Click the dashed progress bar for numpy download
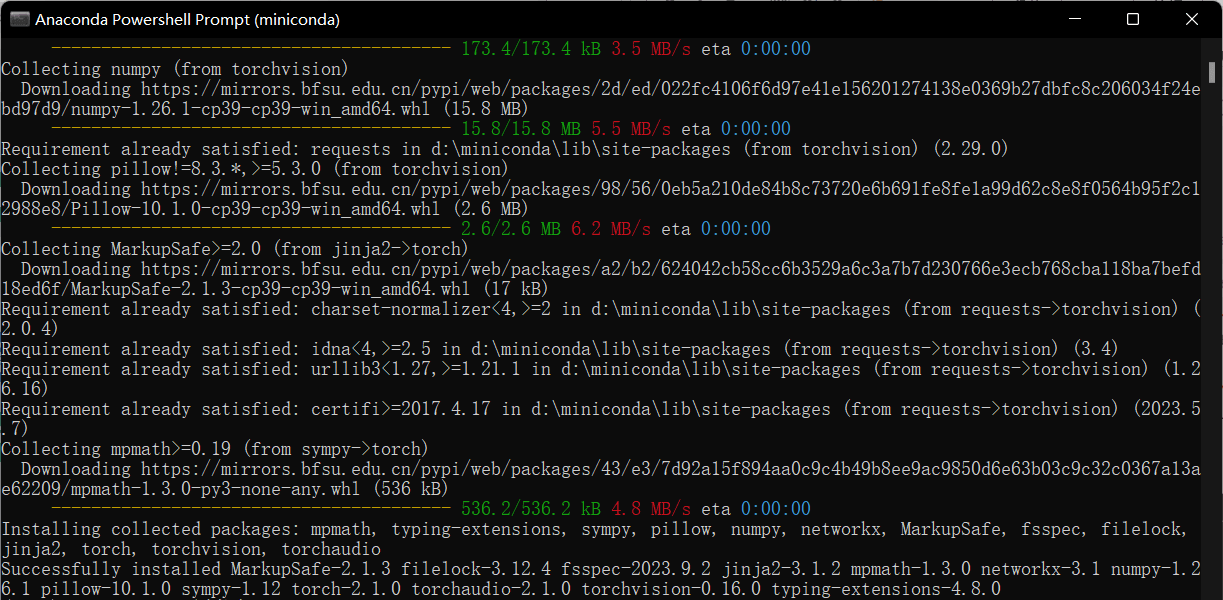The image size is (1223, 600). click(251, 129)
